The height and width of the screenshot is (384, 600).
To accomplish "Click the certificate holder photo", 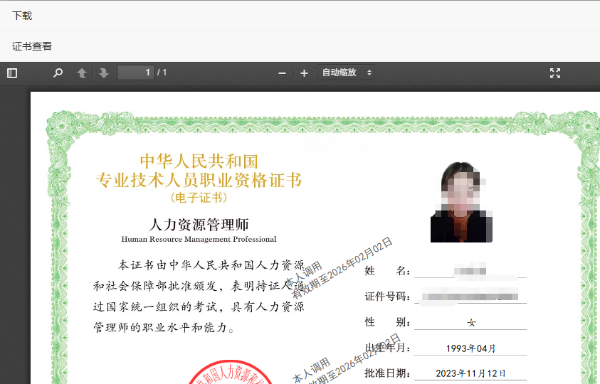I will click(x=461, y=202).
